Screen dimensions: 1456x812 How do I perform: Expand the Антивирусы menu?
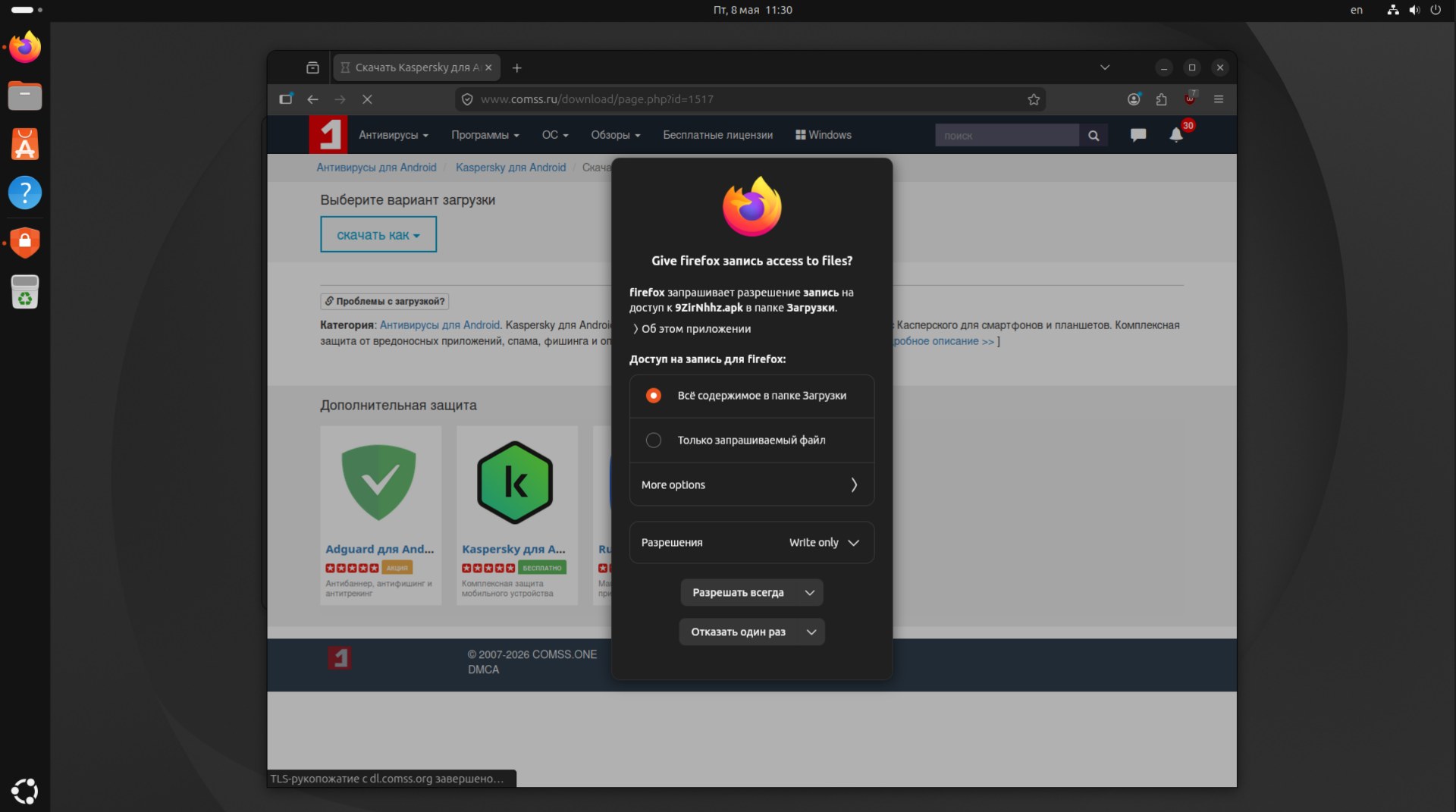click(394, 135)
